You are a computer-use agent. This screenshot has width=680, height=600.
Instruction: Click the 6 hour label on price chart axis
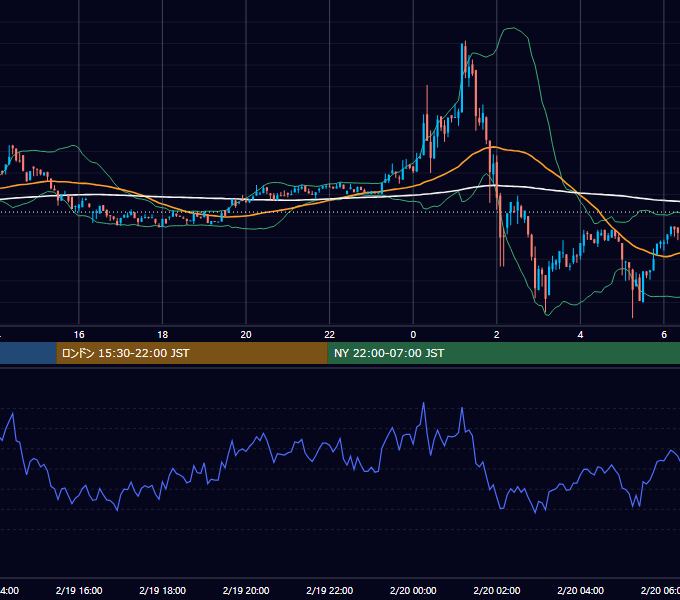[x=664, y=335]
